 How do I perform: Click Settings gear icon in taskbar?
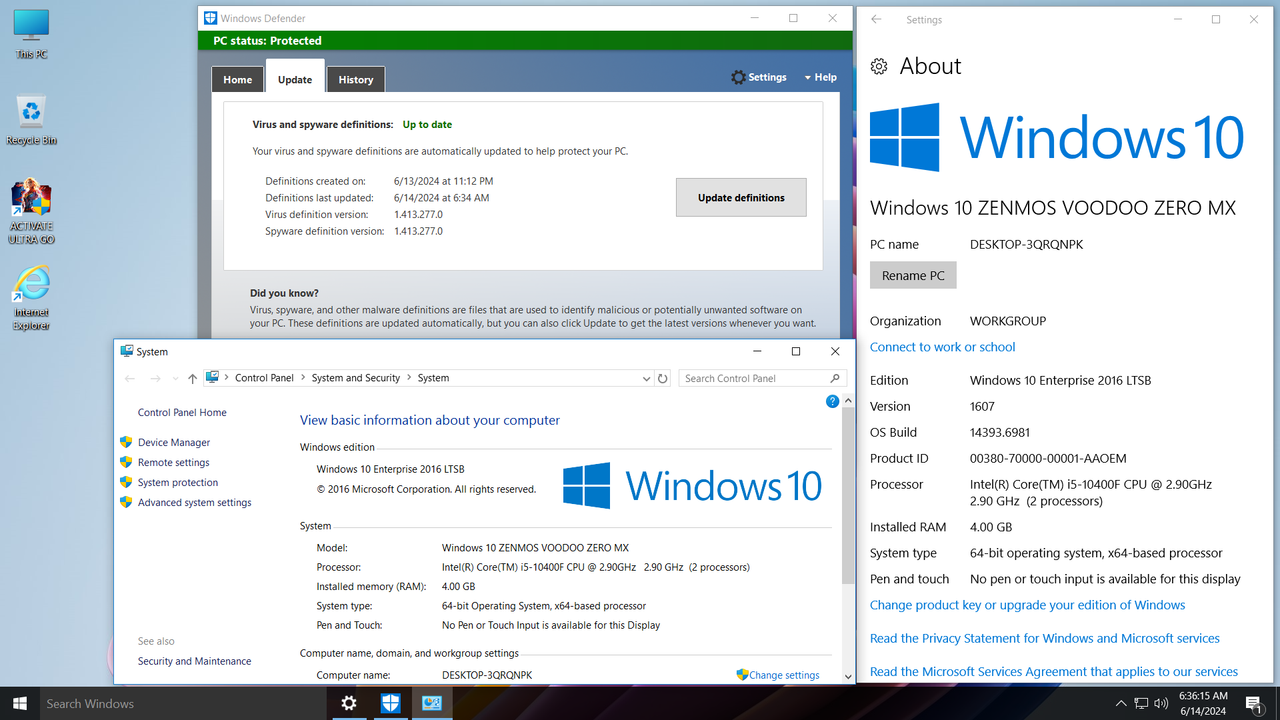tap(348, 703)
